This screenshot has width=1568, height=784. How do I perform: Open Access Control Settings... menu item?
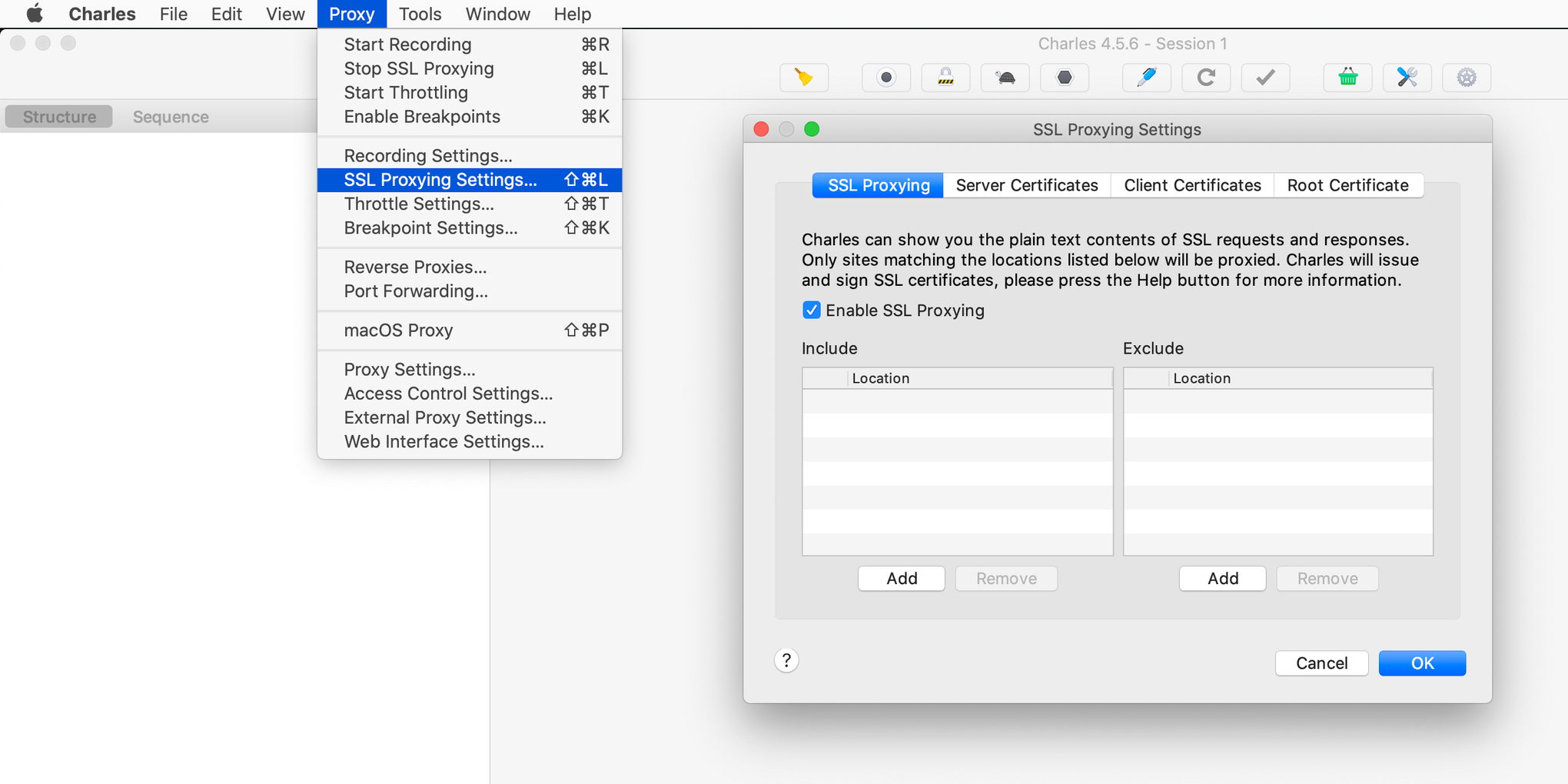(x=470, y=394)
